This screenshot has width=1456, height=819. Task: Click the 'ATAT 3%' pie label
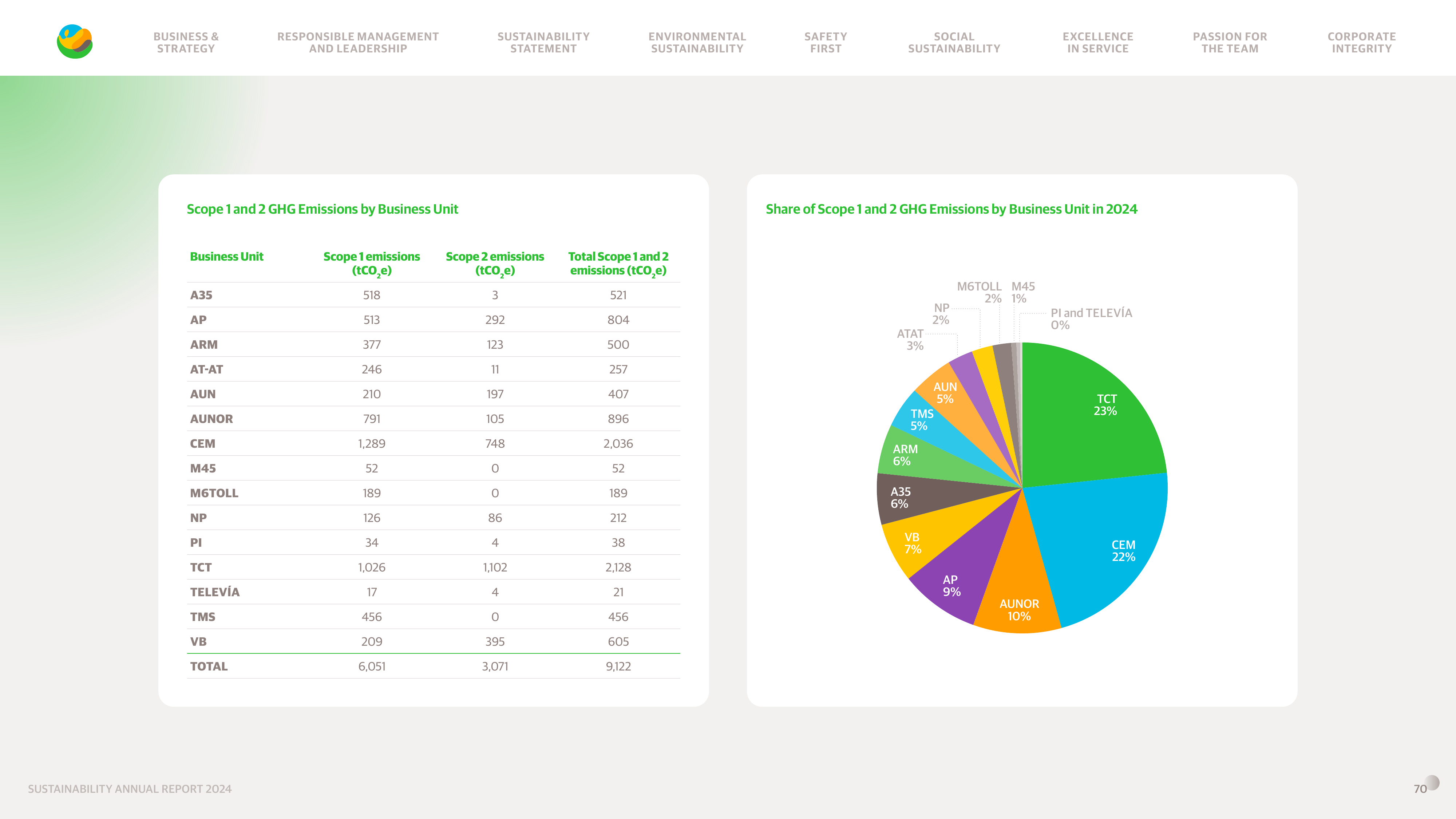pyautogui.click(x=910, y=340)
